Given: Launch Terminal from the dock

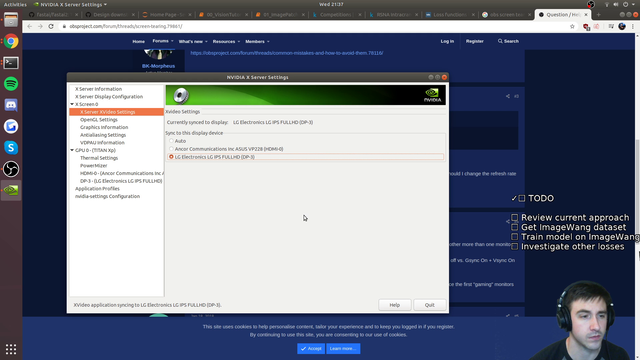Looking at the screenshot, I should click(x=11, y=63).
